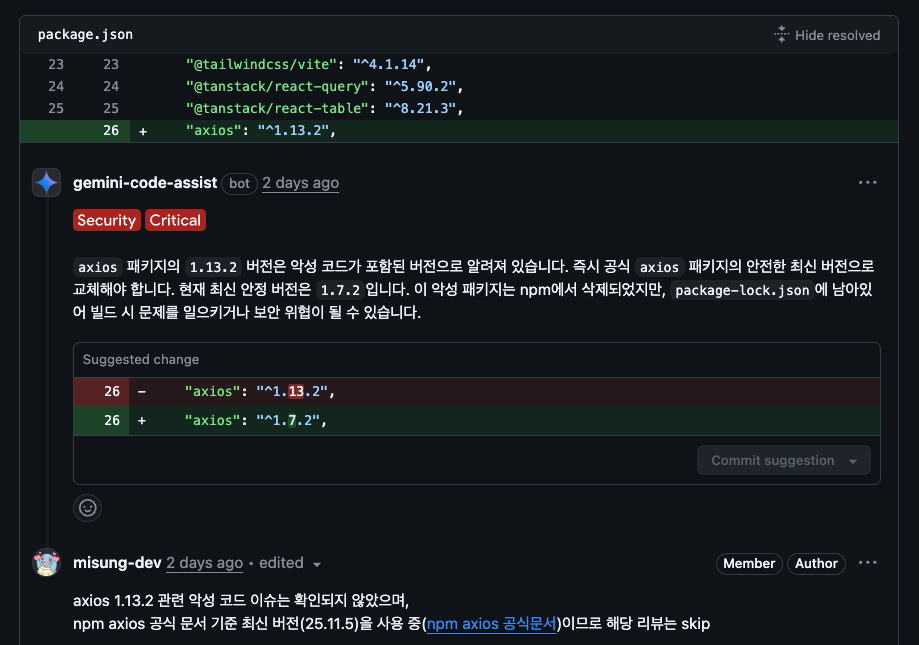Click the bot comment's 2 days ago timestamp
Image resolution: width=919 pixels, height=645 pixels.
pyautogui.click(x=300, y=183)
